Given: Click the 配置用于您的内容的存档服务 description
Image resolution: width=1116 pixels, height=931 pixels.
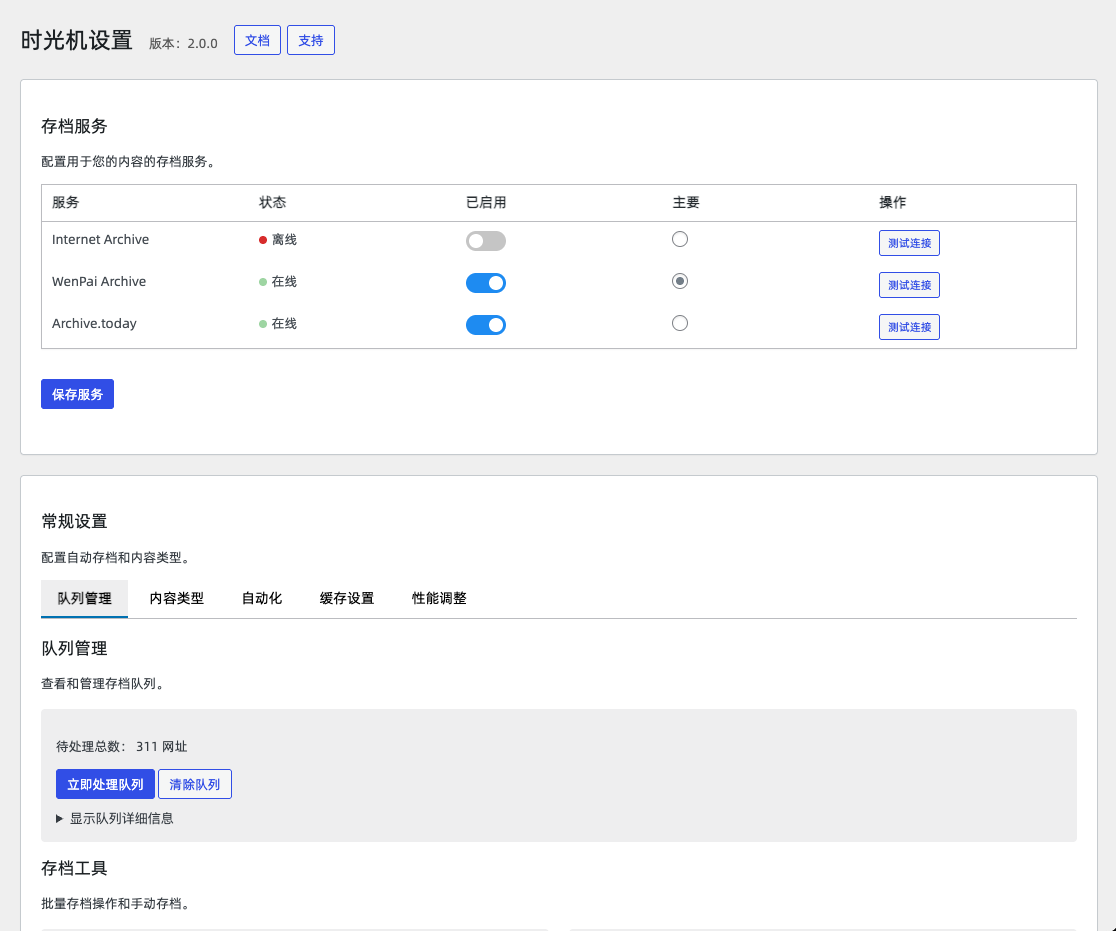Looking at the screenshot, I should (x=128, y=162).
